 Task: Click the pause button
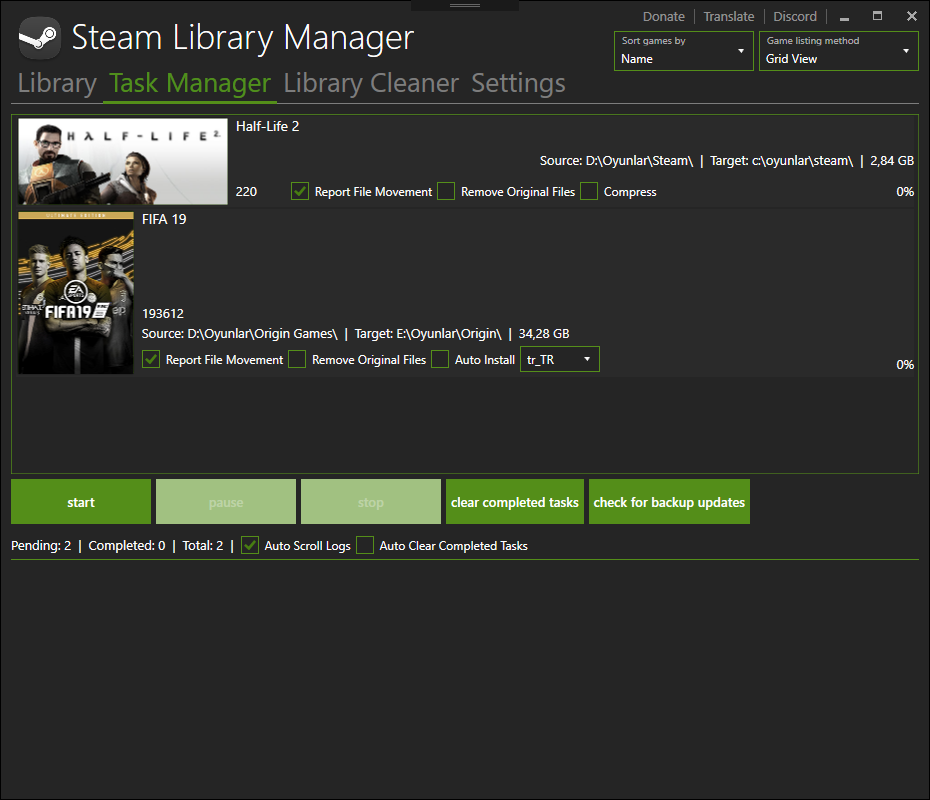(x=226, y=502)
